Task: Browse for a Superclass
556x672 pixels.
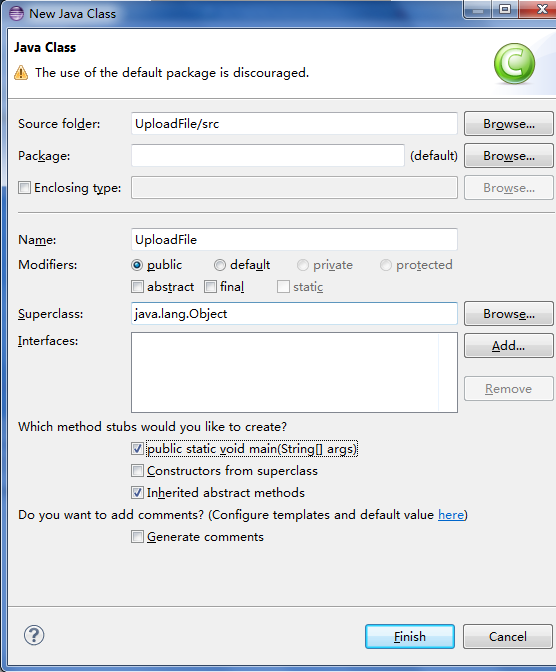Action: pyautogui.click(x=509, y=314)
